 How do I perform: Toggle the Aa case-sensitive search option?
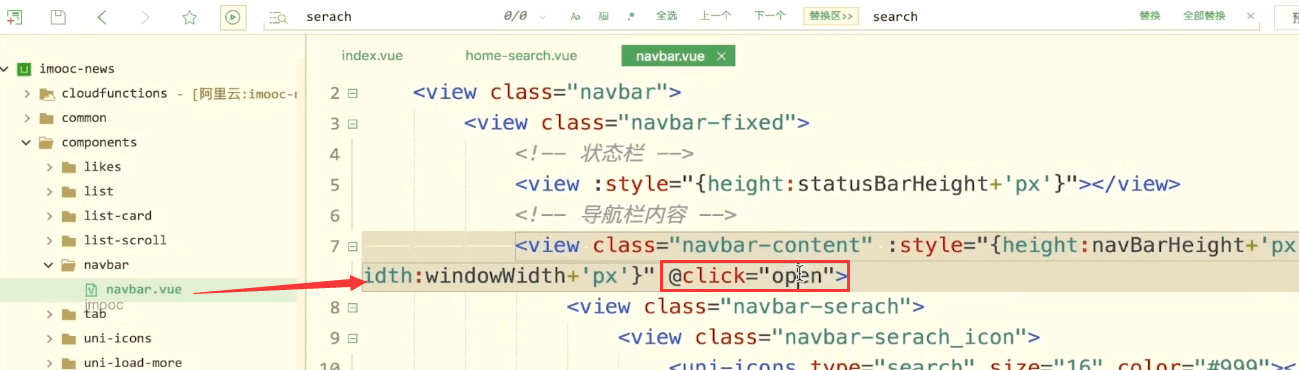pos(575,16)
